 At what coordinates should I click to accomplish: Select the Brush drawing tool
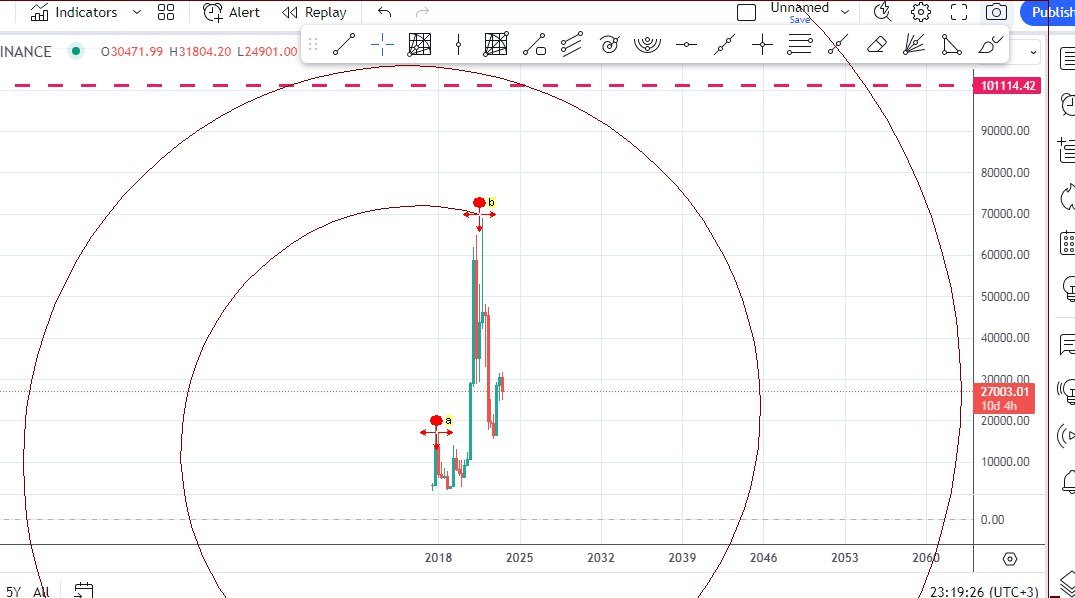coord(990,45)
